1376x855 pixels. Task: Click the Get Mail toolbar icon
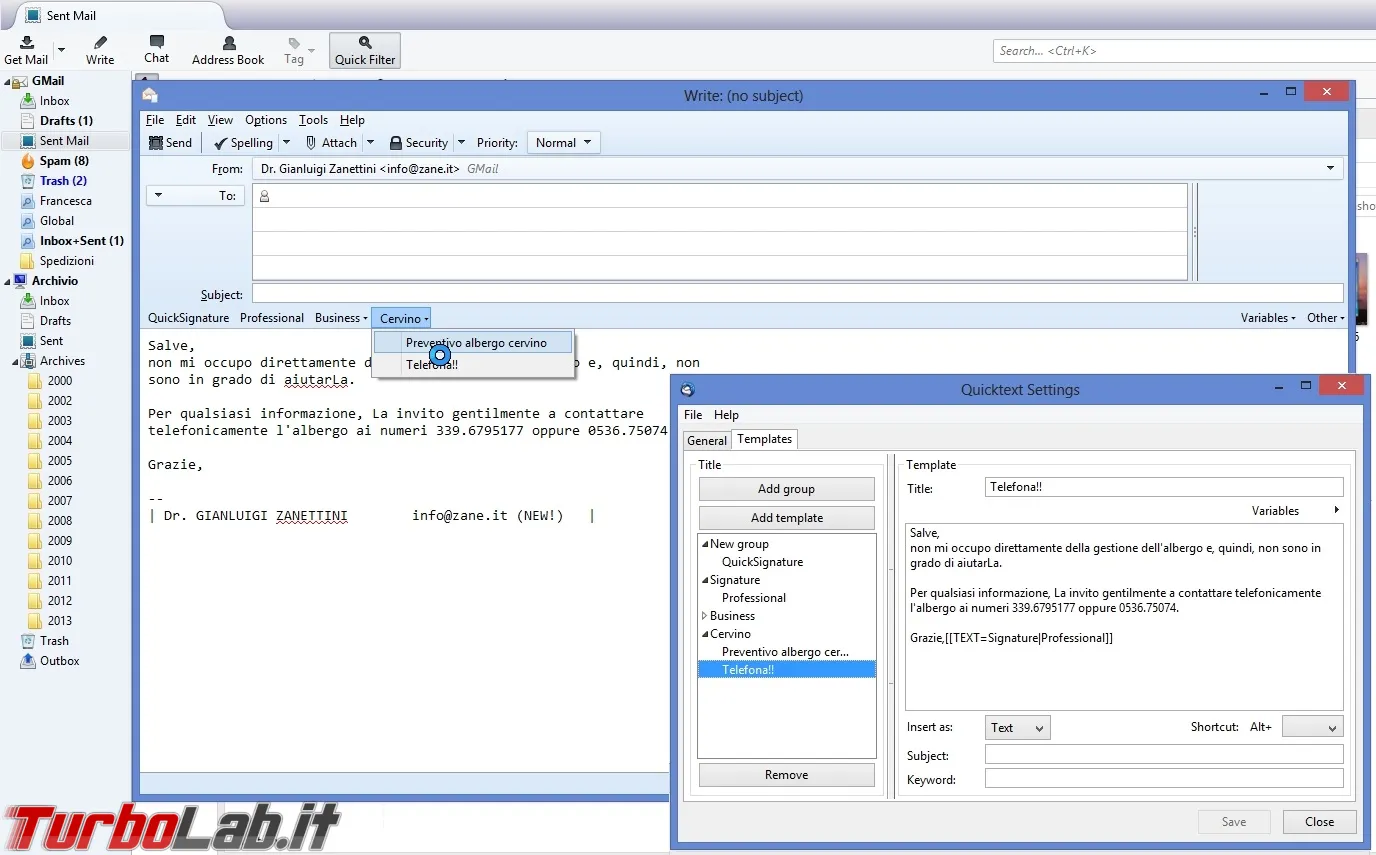coord(26,50)
